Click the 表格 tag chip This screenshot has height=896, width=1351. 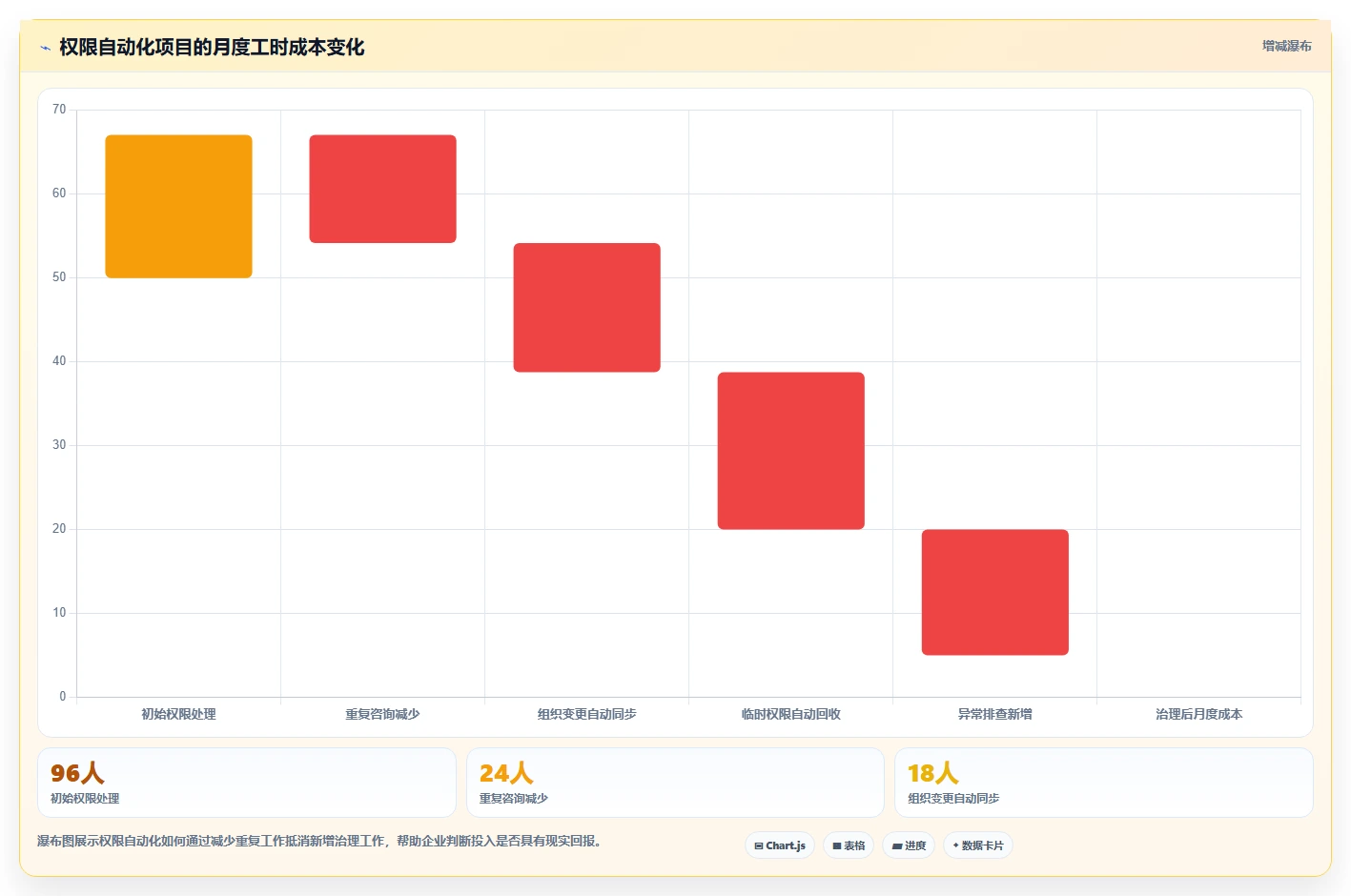point(848,845)
